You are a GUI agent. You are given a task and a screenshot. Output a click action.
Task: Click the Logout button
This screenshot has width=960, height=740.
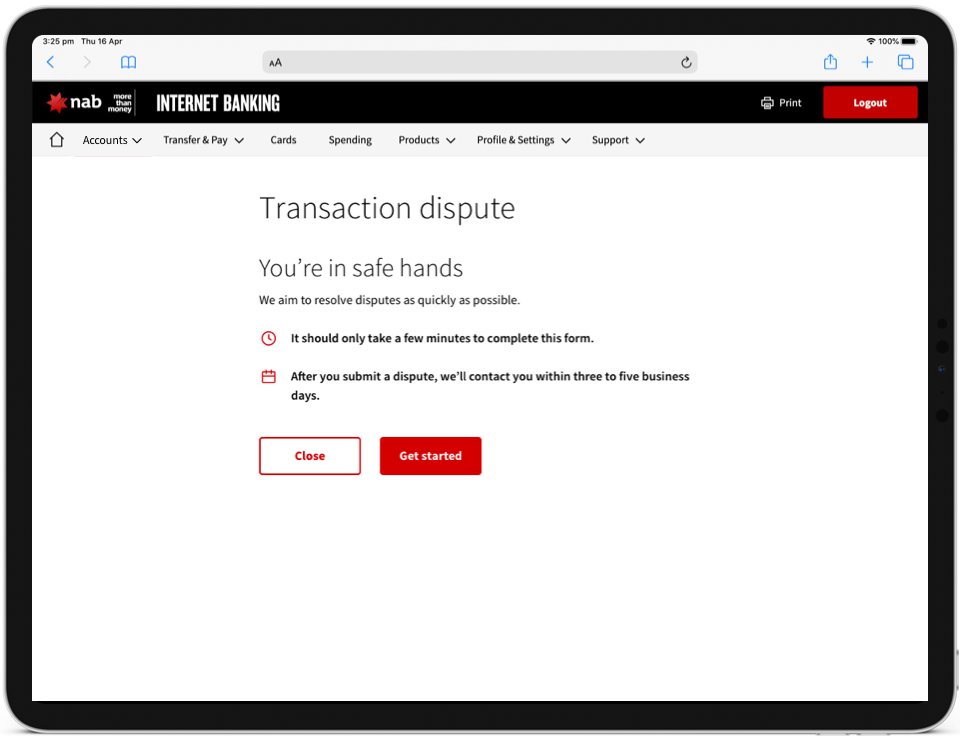869,102
